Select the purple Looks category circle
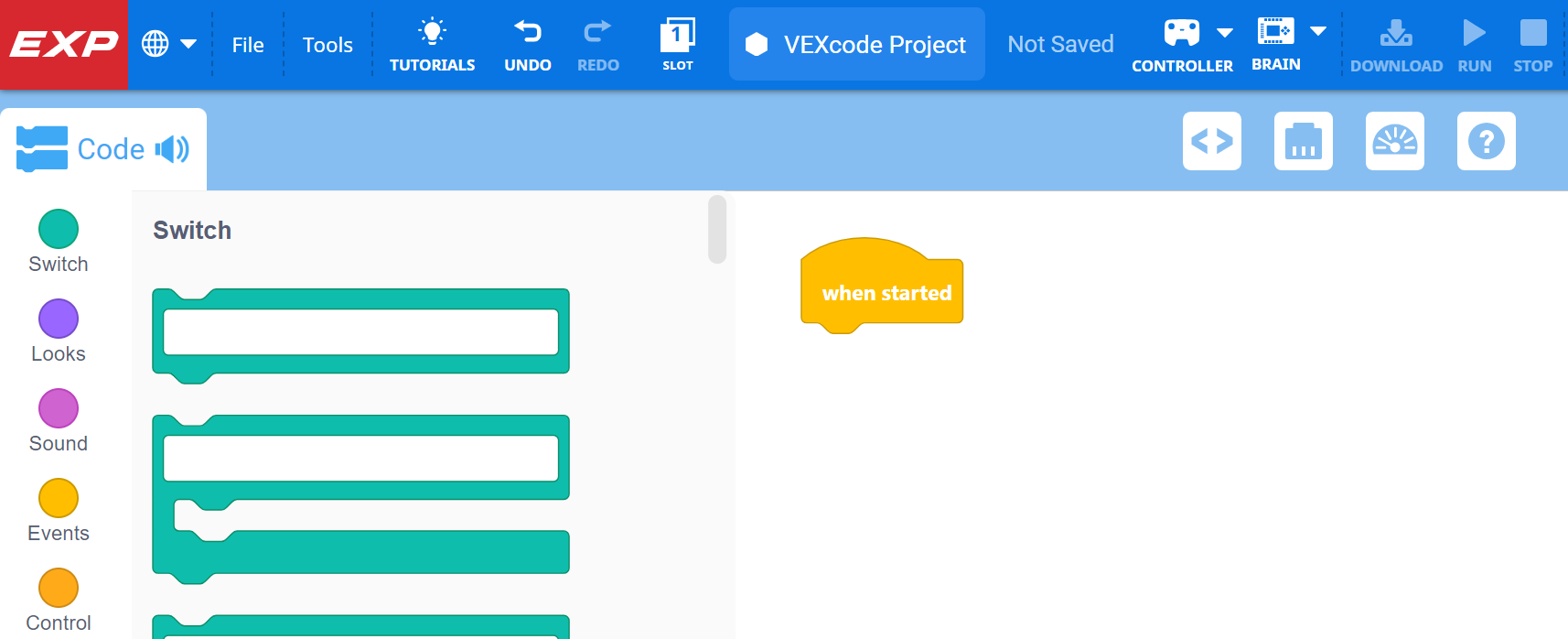The width and height of the screenshot is (1568, 639). pos(59,319)
